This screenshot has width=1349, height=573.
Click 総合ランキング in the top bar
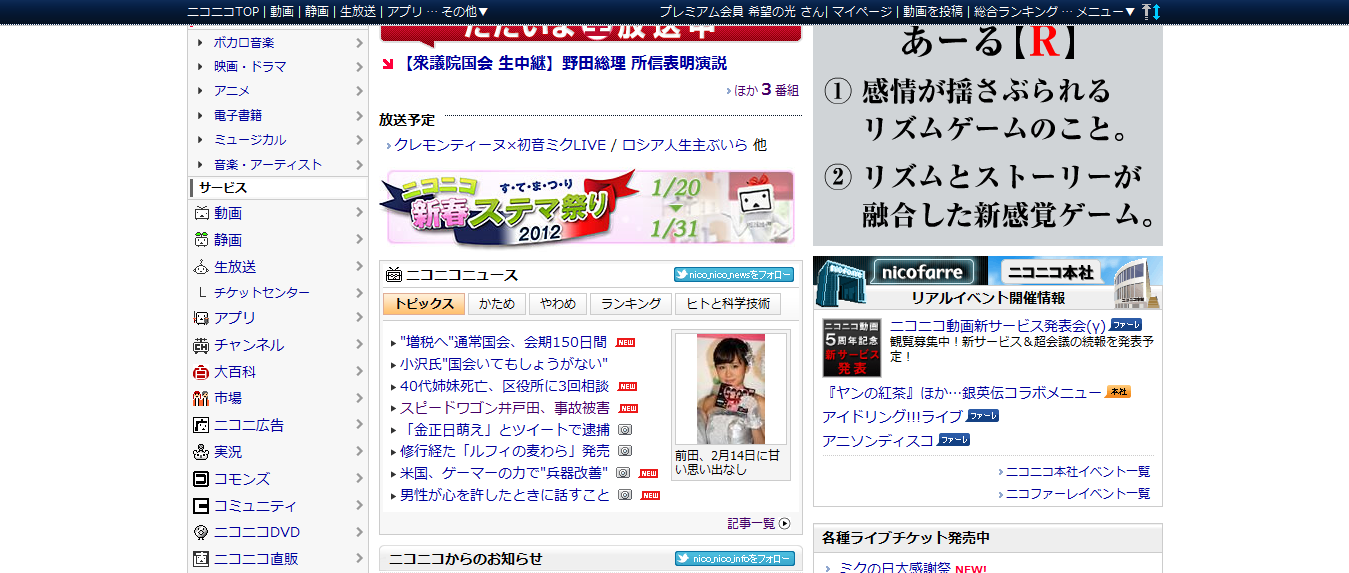click(1016, 11)
